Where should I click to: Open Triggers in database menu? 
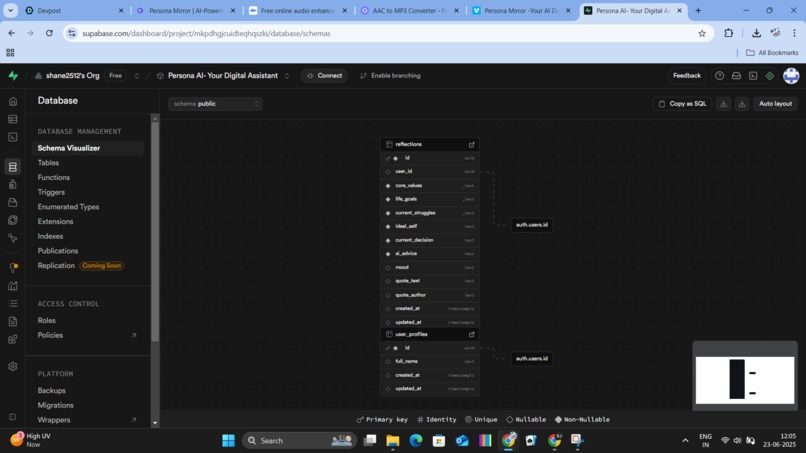pyautogui.click(x=51, y=192)
